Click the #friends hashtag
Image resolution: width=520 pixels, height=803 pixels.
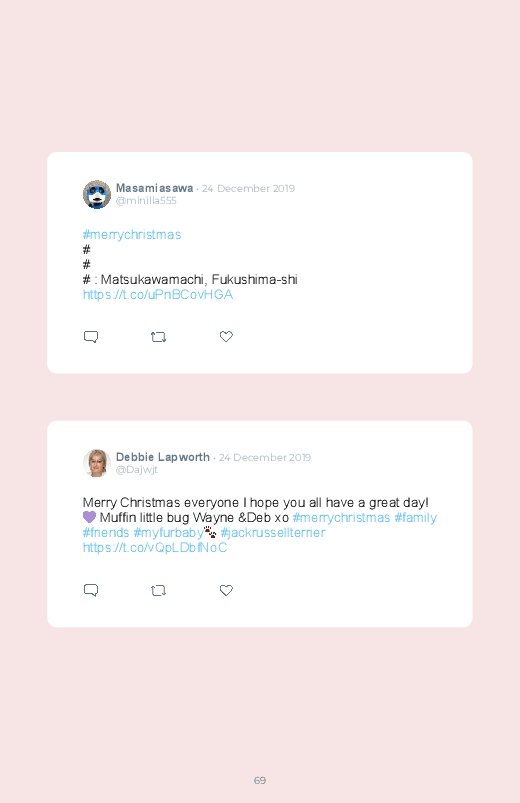(106, 533)
